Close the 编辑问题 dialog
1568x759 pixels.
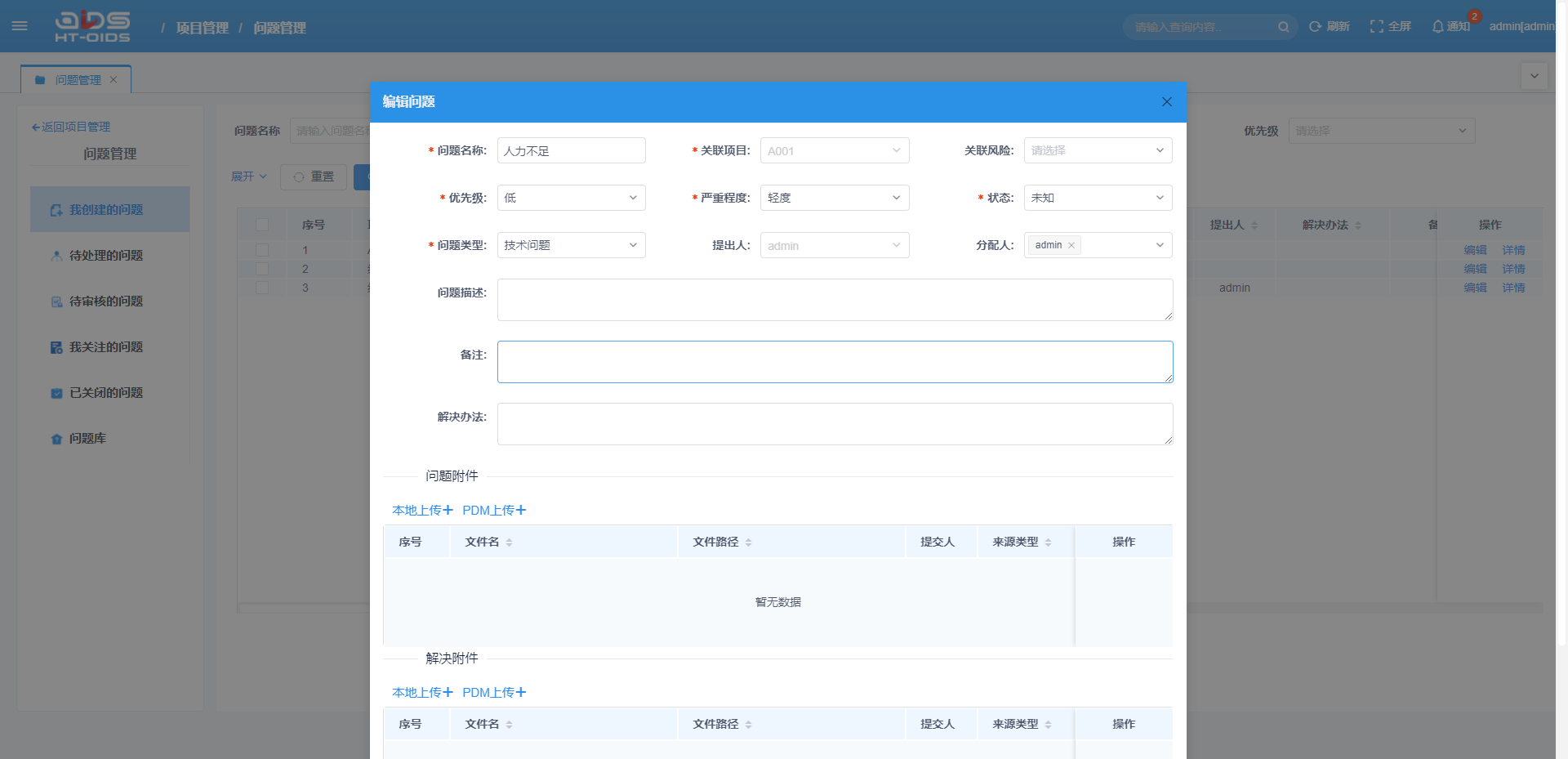tap(1166, 101)
